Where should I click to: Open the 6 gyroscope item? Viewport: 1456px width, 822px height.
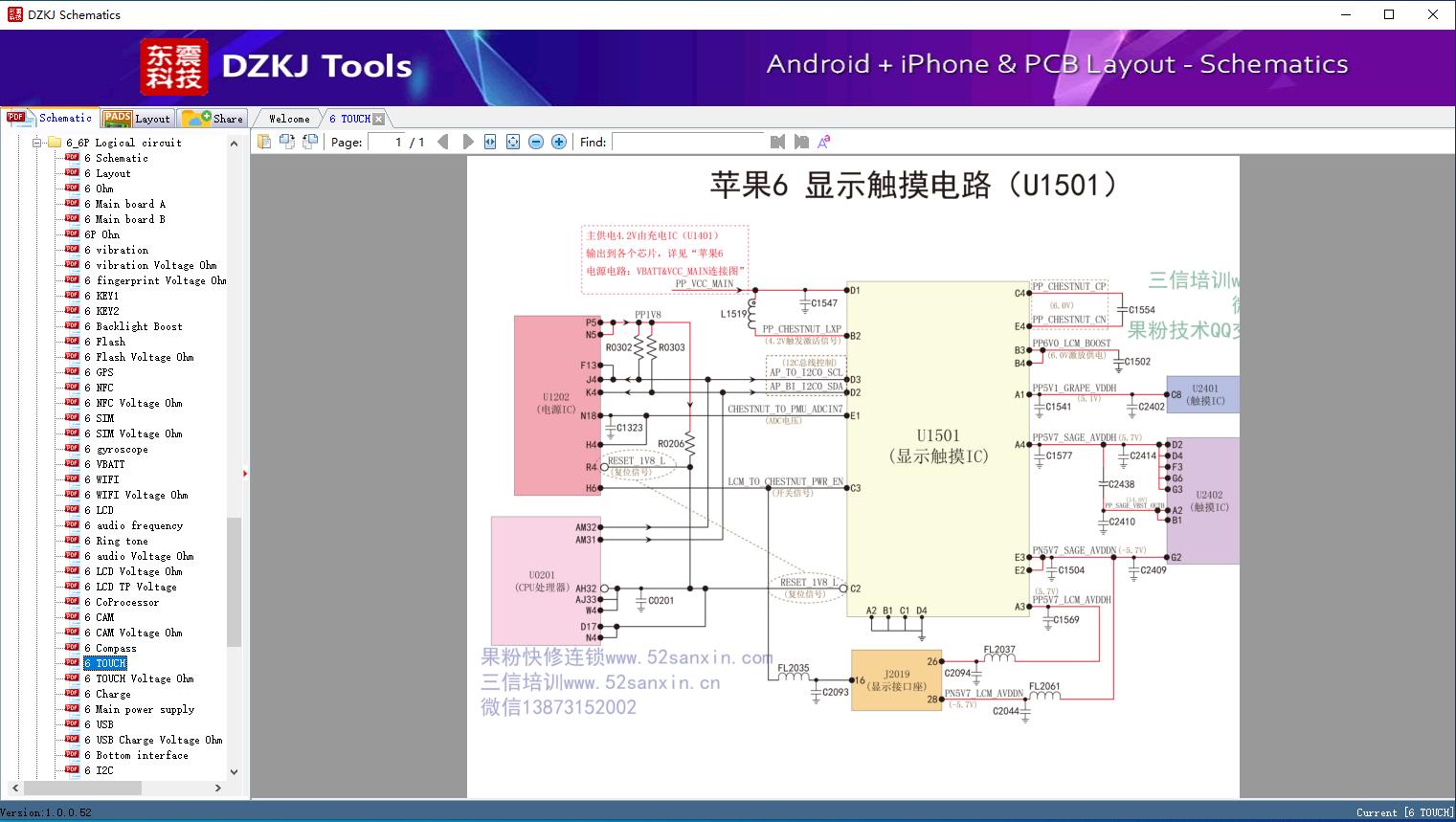[116, 449]
